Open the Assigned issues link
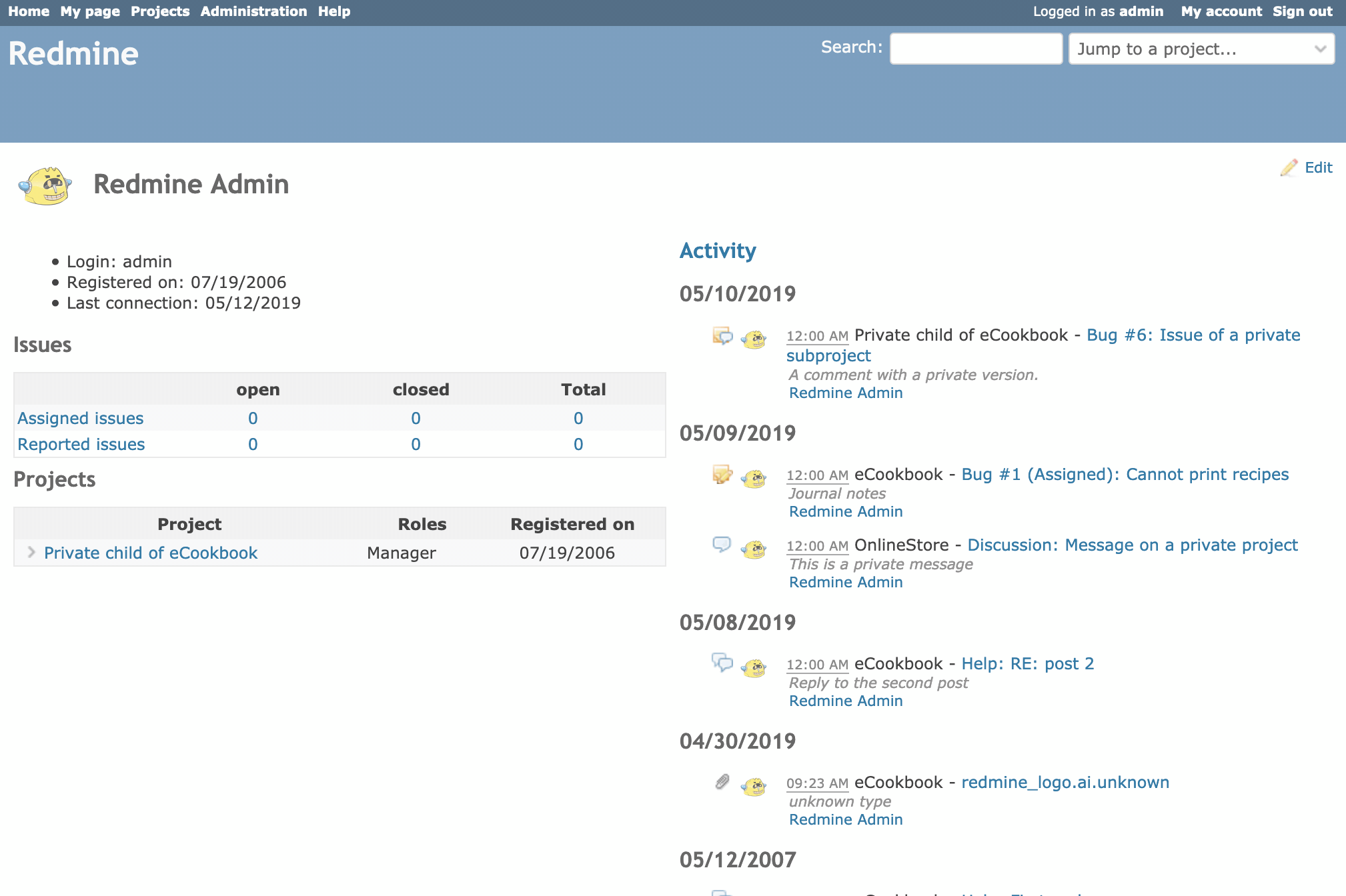The width and height of the screenshot is (1346, 896). click(81, 418)
